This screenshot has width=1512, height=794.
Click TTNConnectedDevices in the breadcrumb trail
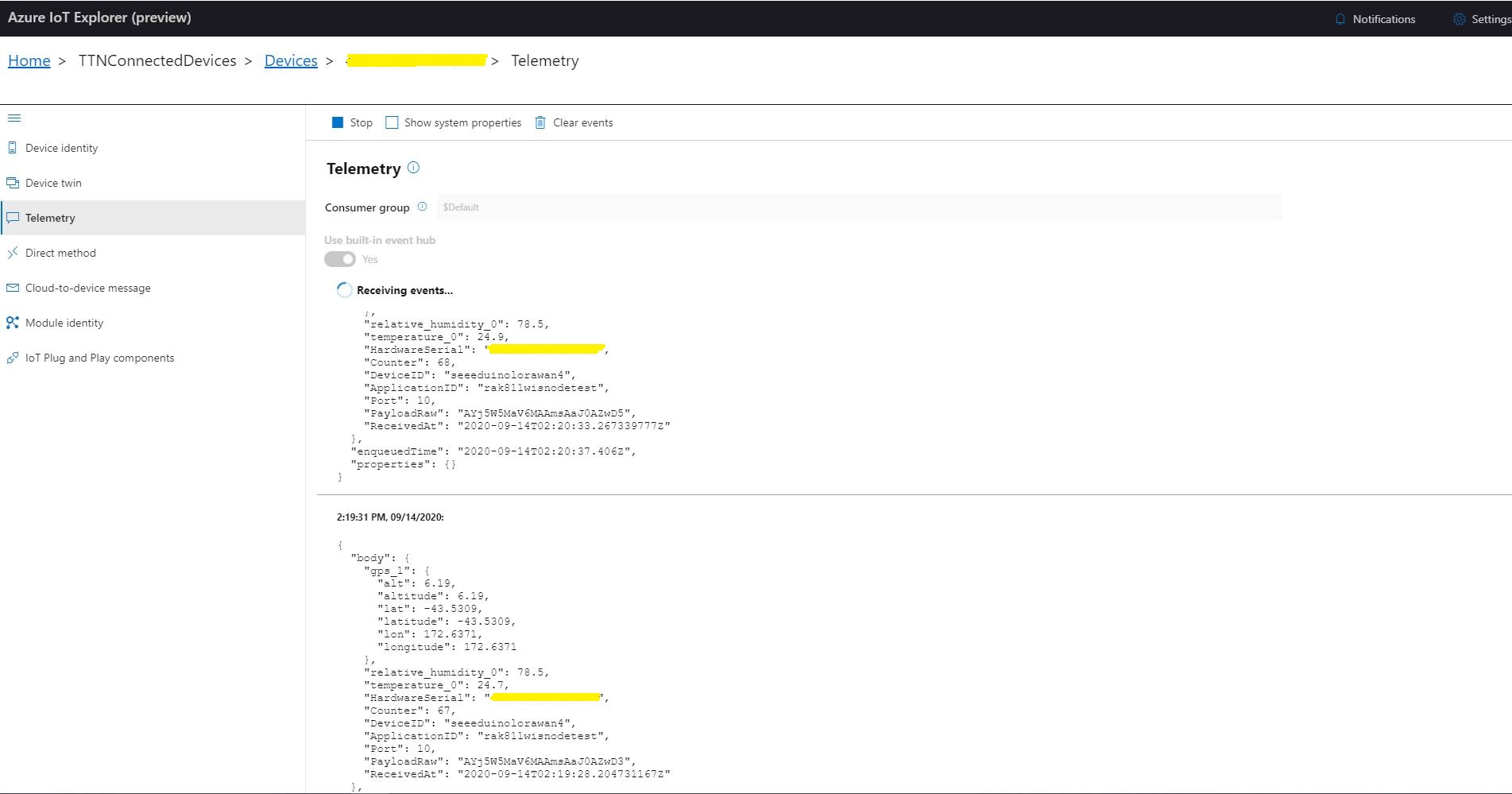tap(158, 60)
